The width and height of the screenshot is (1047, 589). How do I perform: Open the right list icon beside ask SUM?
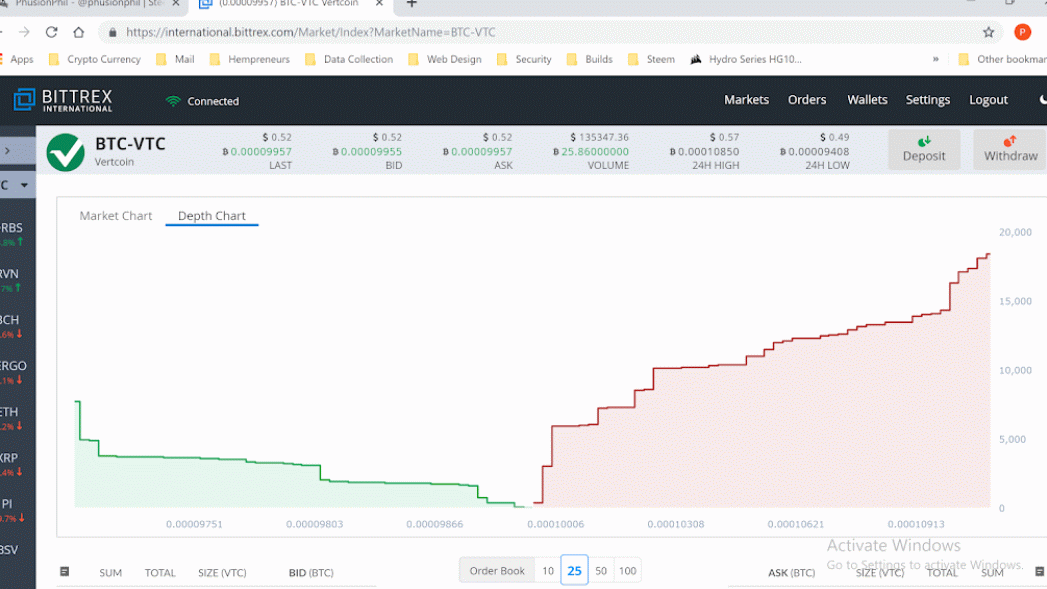[x=1040, y=572]
